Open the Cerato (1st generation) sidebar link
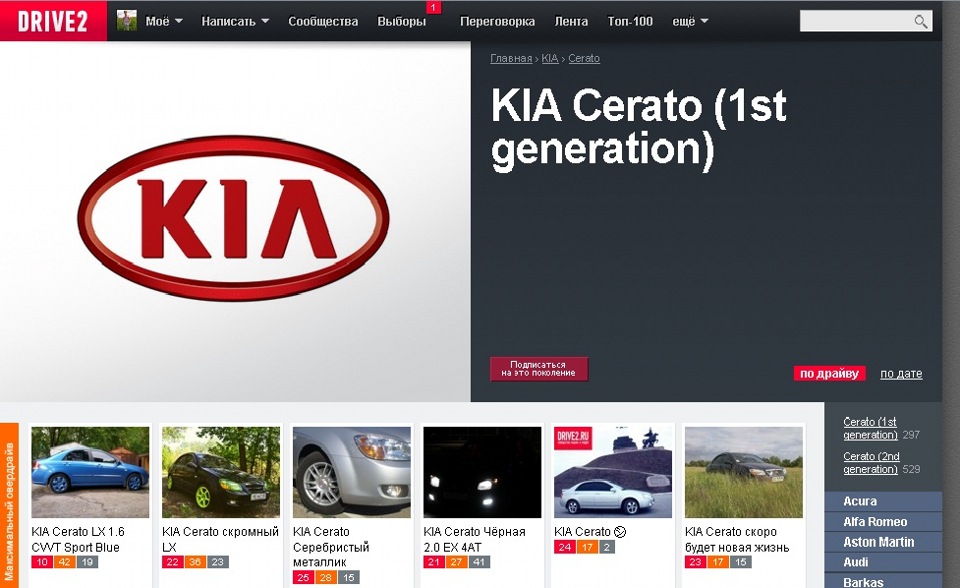Image resolution: width=960 pixels, height=588 pixels. pos(870,428)
